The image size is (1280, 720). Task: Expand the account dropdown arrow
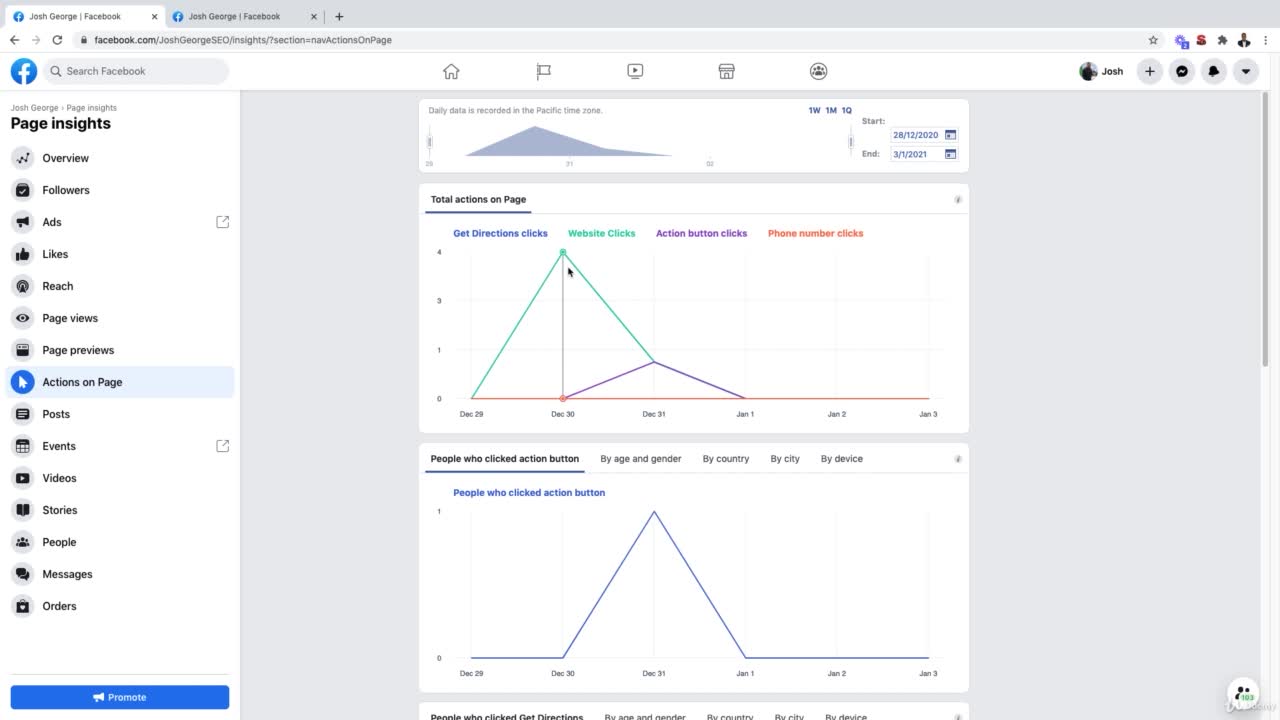[x=1246, y=71]
